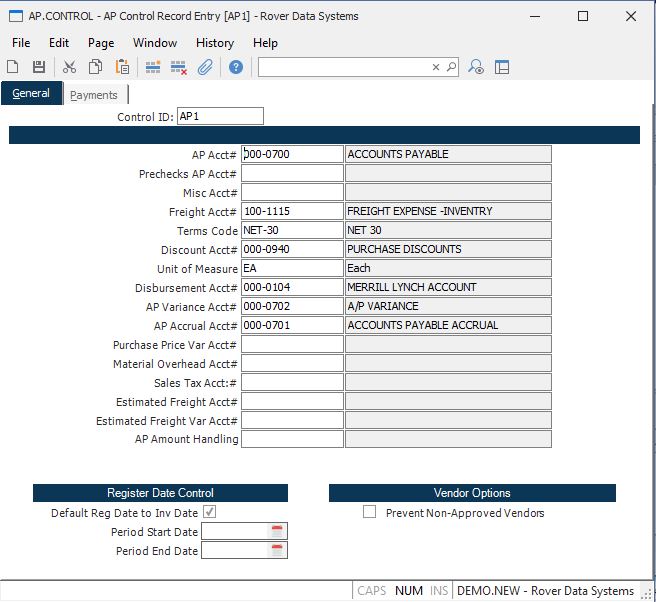Click the Save disk icon
This screenshot has height=602, width=656.
pyautogui.click(x=39, y=67)
